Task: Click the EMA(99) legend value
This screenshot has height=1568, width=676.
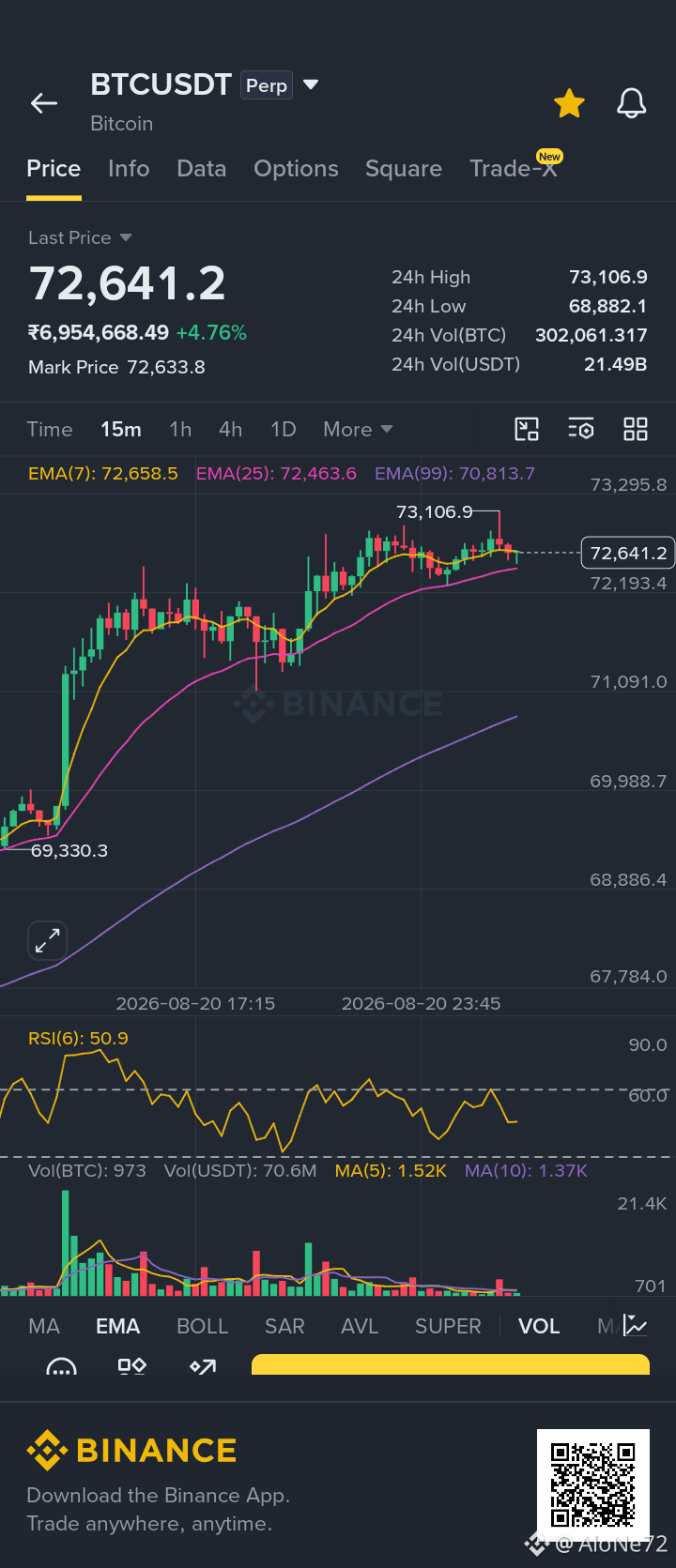Action: click(x=454, y=474)
